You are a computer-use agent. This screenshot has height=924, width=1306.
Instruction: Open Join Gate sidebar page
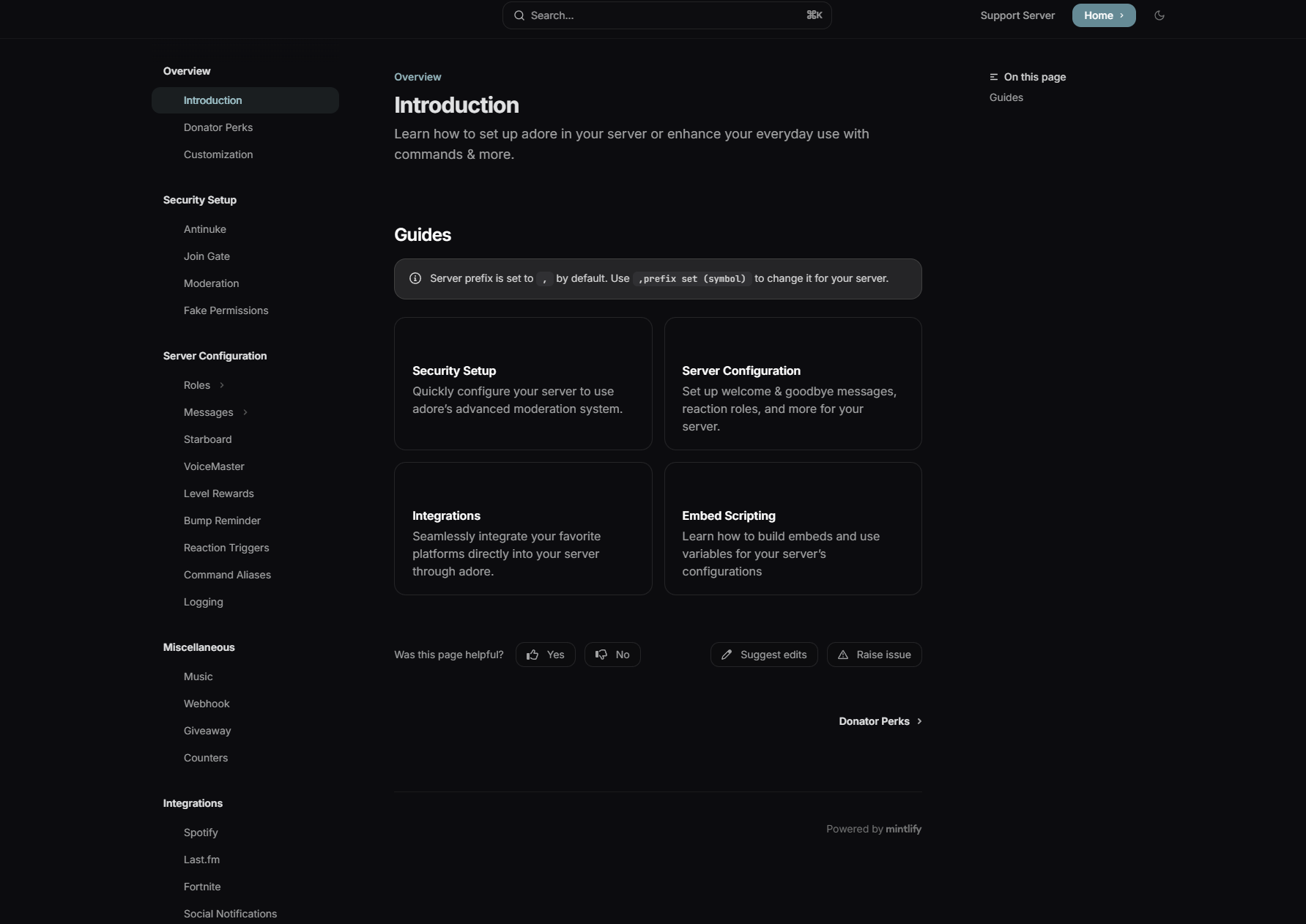coord(245,256)
